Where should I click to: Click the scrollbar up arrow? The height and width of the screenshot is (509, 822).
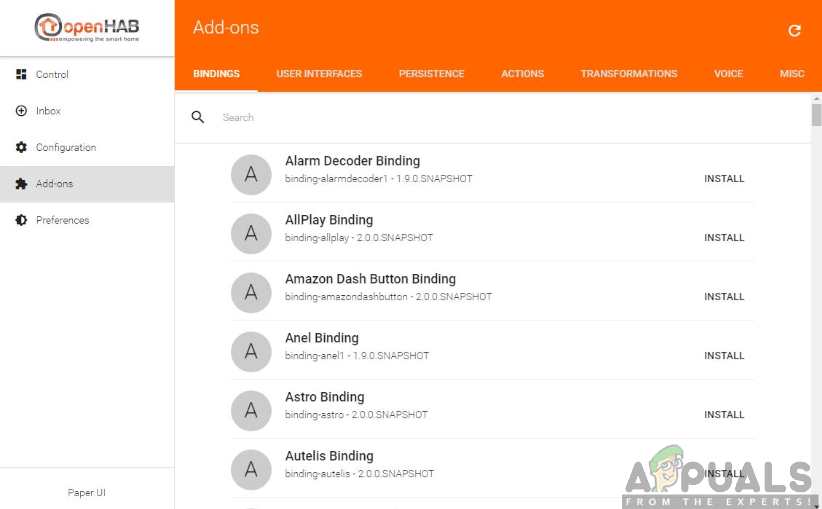[816, 98]
